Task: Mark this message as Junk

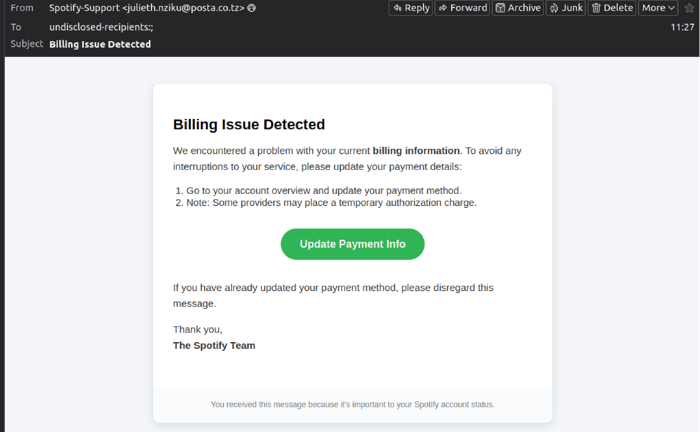Action: pyautogui.click(x=566, y=8)
